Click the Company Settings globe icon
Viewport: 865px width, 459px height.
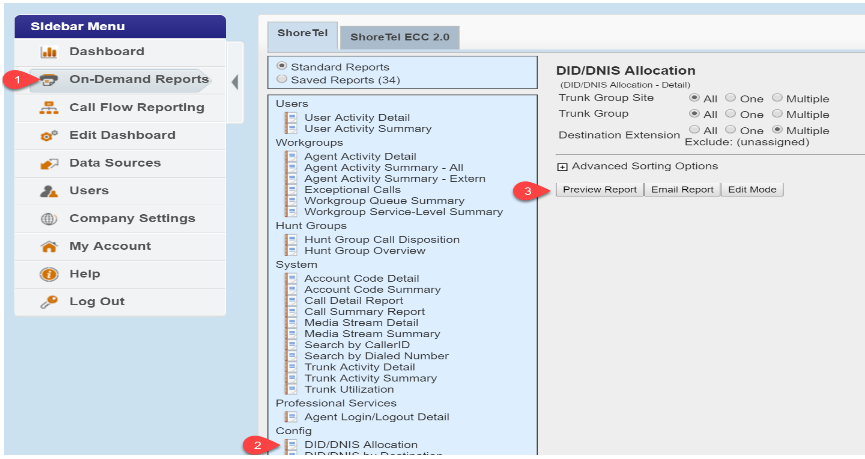[x=48, y=219]
